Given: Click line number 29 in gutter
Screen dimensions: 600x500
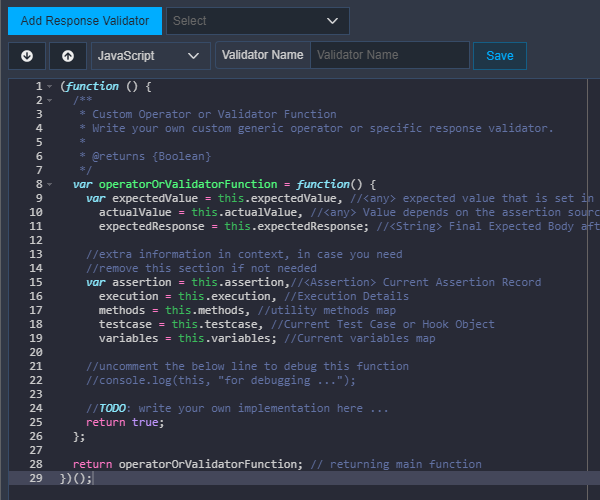Looking at the screenshot, I should [x=36, y=478].
